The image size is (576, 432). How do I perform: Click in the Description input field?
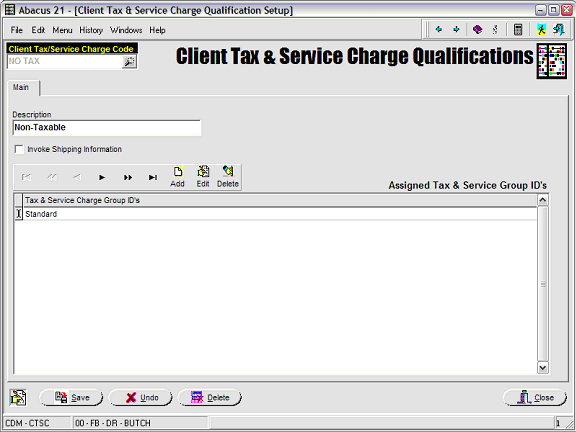107,128
